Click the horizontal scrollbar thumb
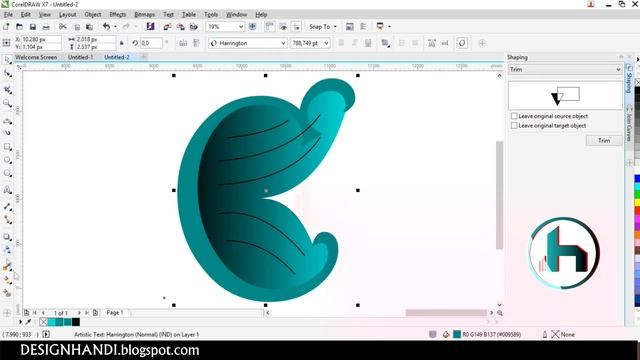This screenshot has height=360, width=640. pos(446,313)
